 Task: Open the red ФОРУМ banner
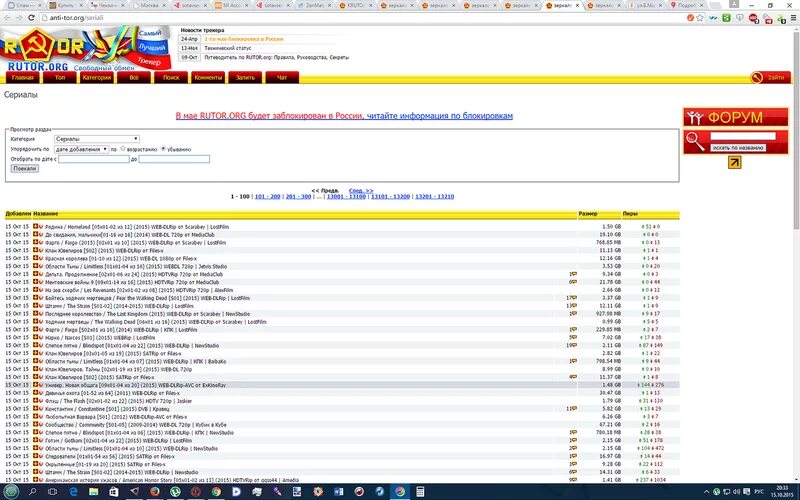click(735, 117)
